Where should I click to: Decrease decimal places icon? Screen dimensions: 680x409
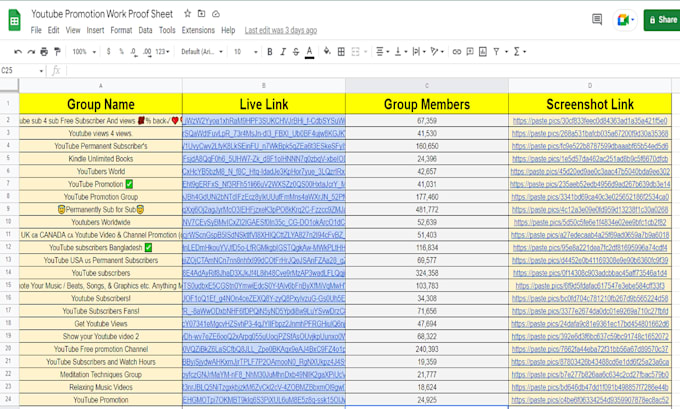tap(134, 52)
